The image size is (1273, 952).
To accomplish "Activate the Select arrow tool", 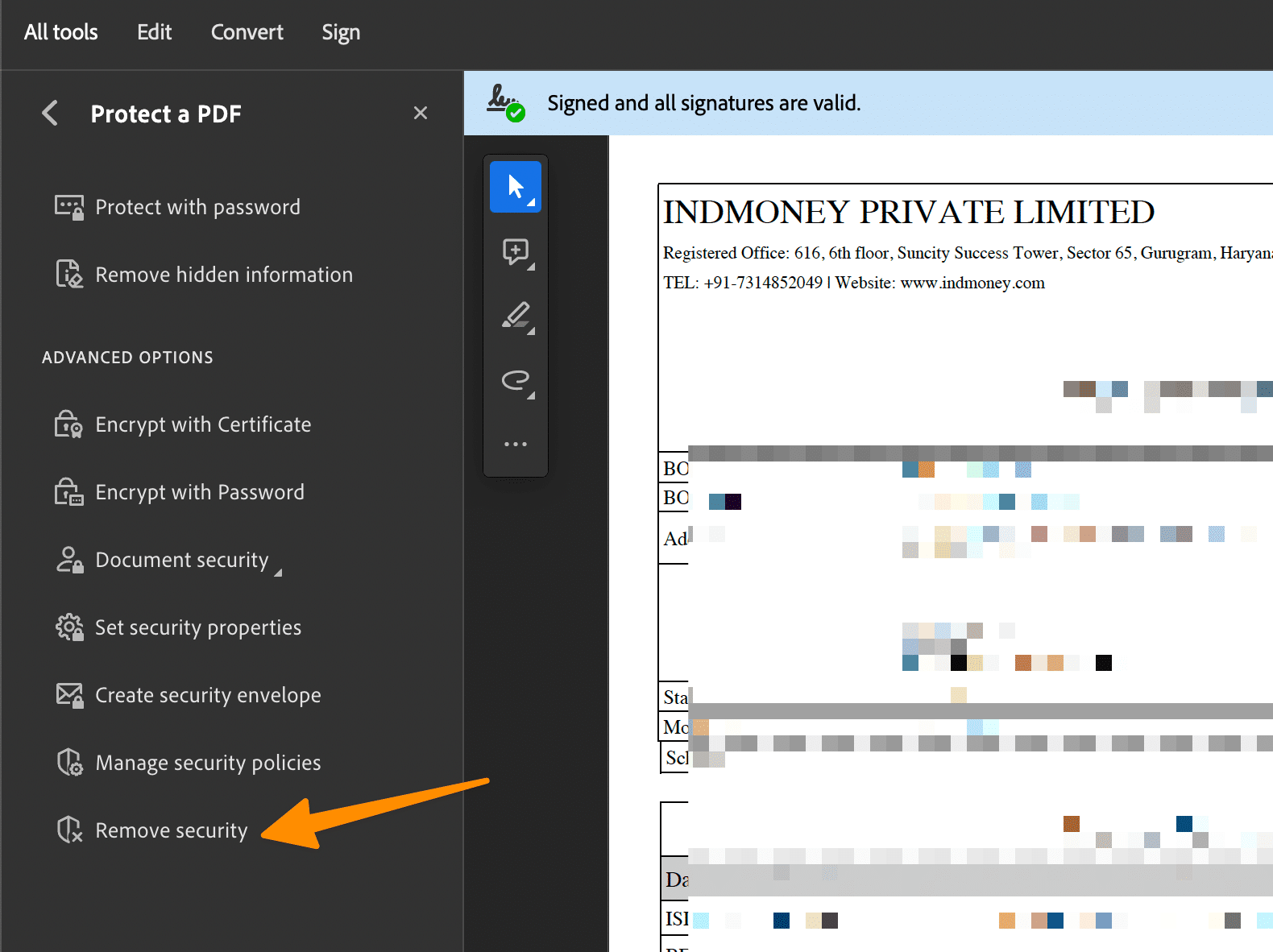I will click(516, 187).
